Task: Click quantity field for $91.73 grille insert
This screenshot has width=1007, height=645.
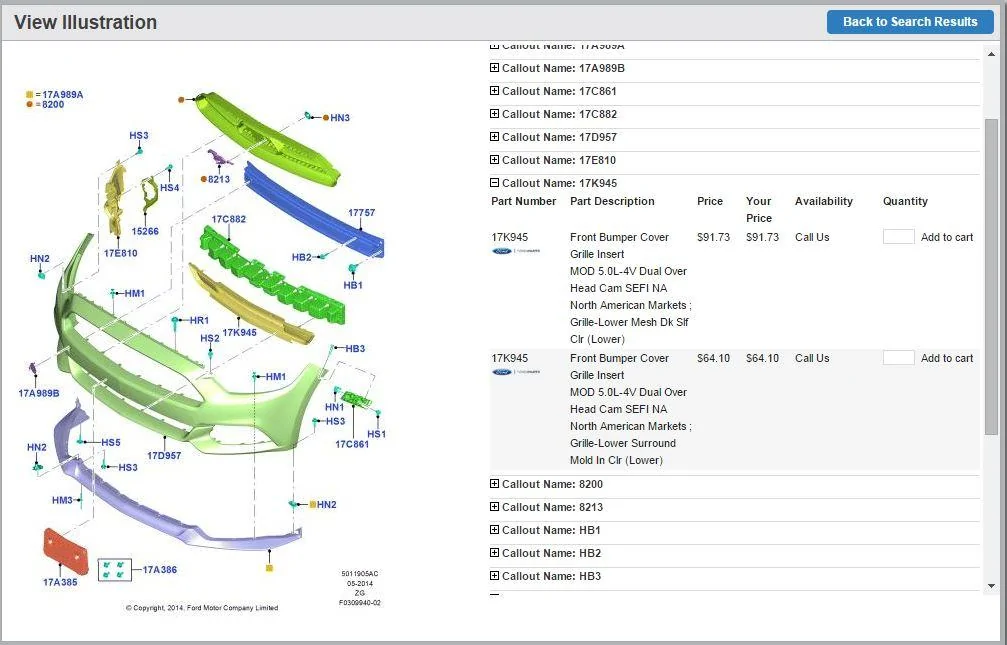Action: click(x=898, y=236)
